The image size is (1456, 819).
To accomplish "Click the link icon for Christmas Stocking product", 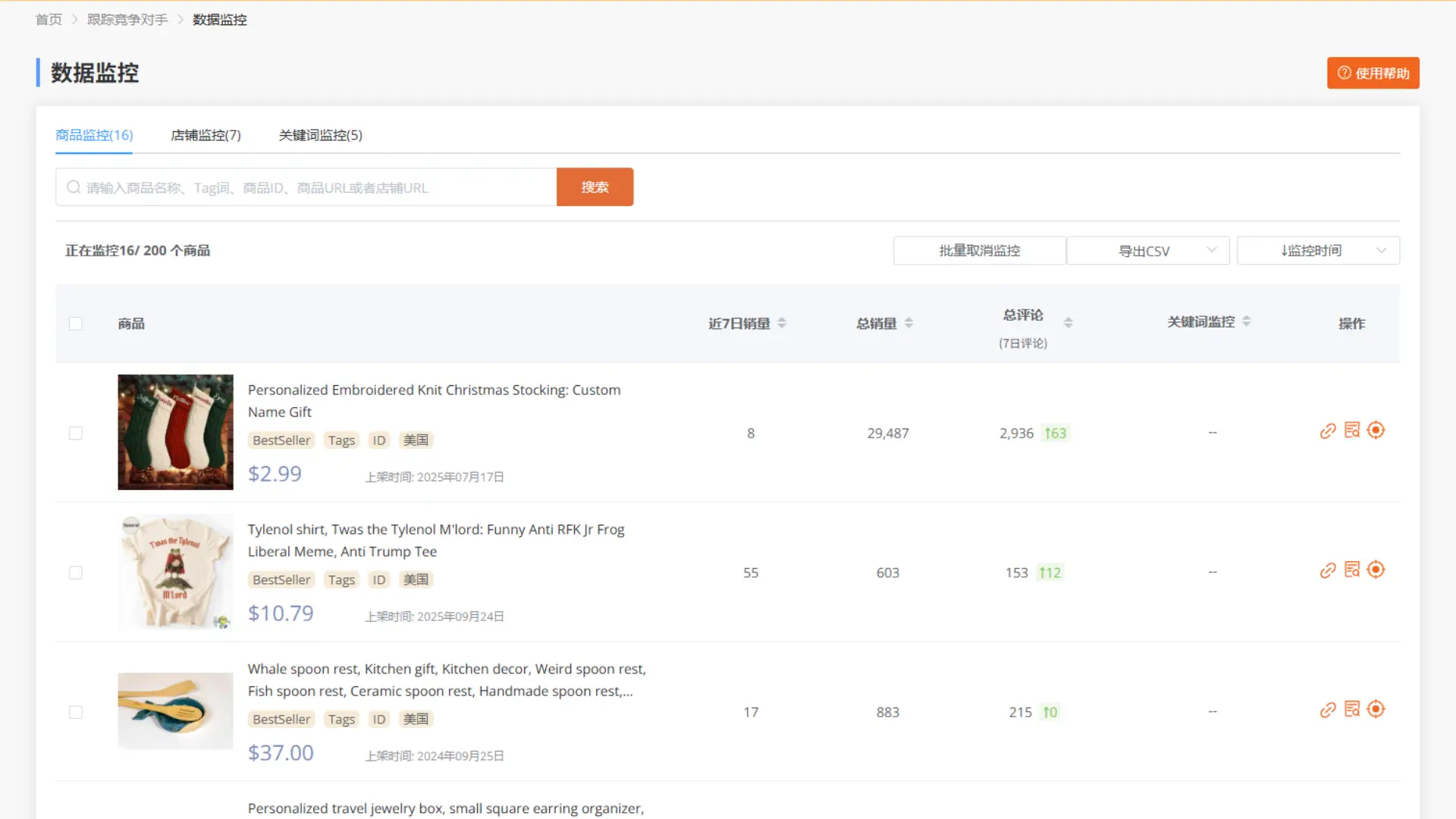I will pos(1328,430).
